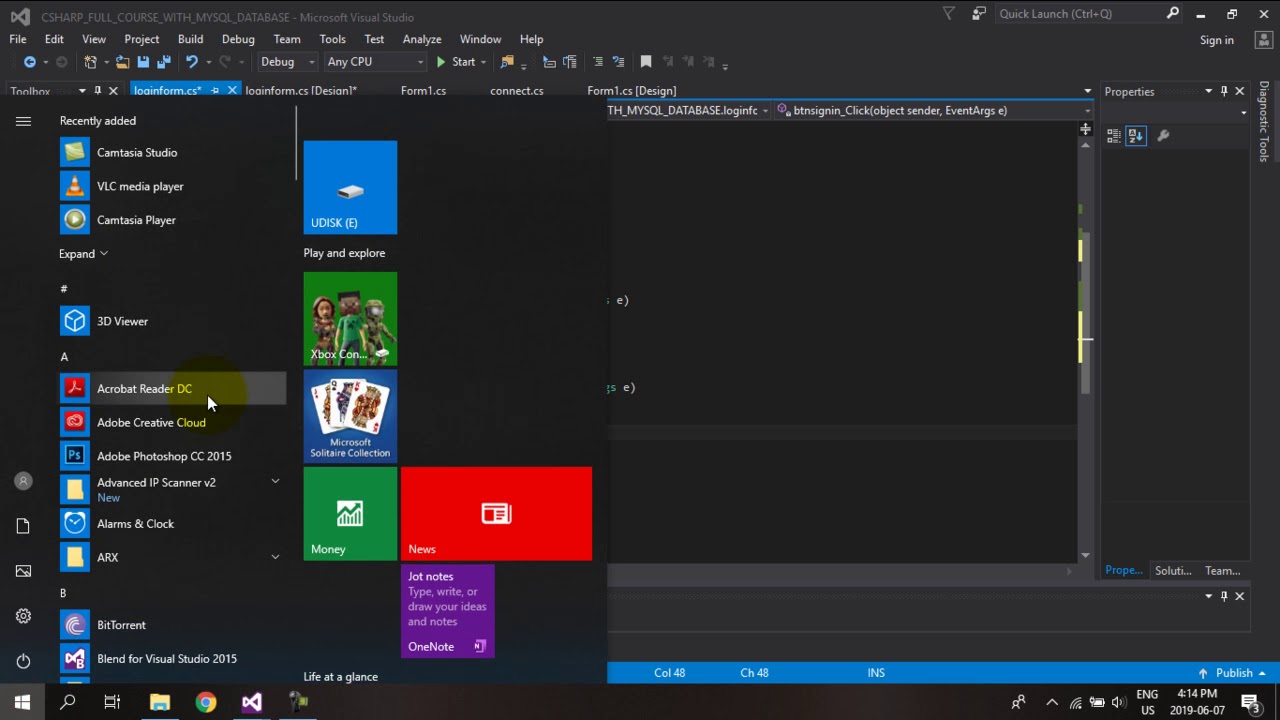
Task: Open Blend for Visual Studio 2015
Action: (172, 659)
